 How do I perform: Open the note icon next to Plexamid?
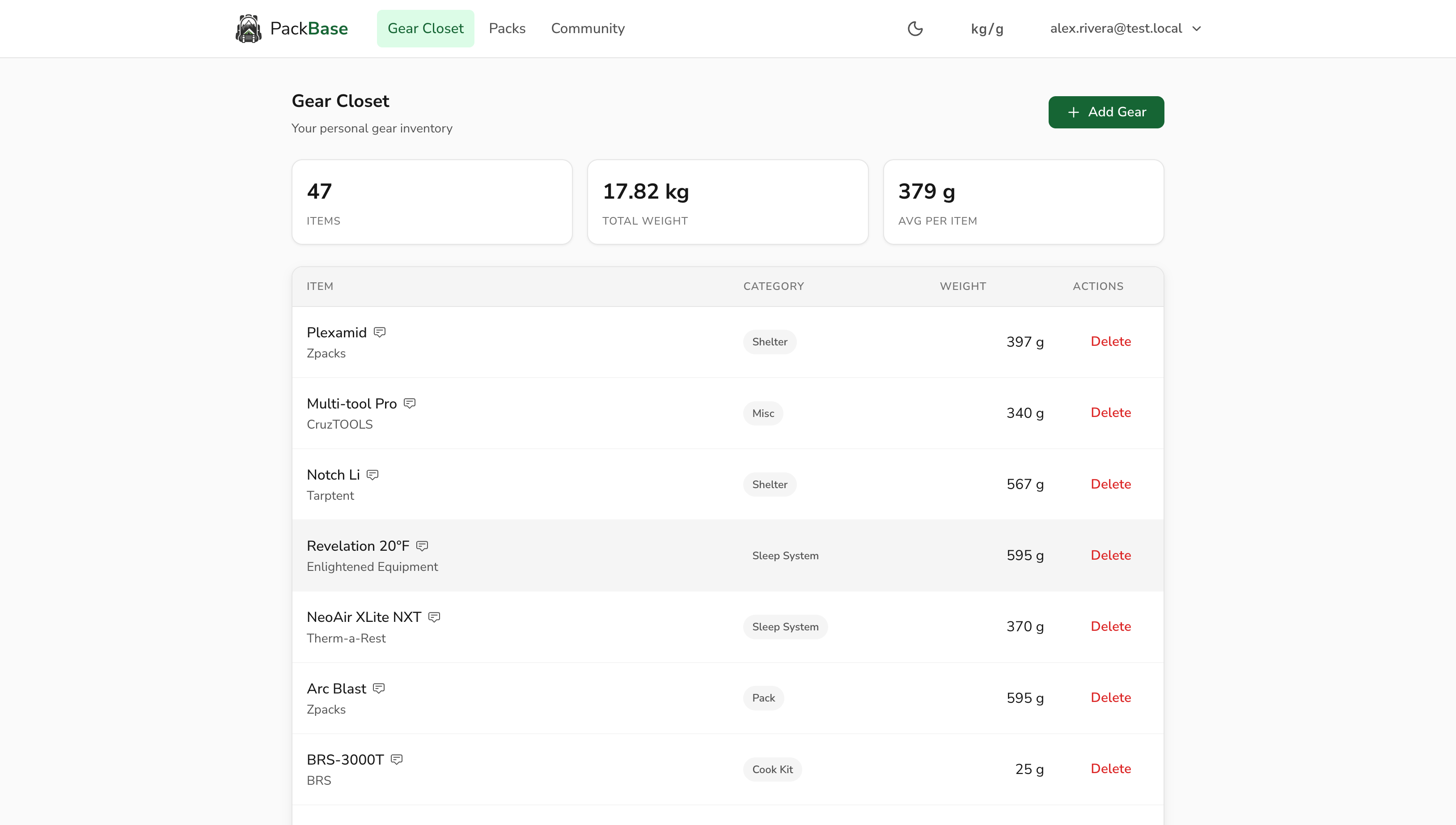(380, 332)
